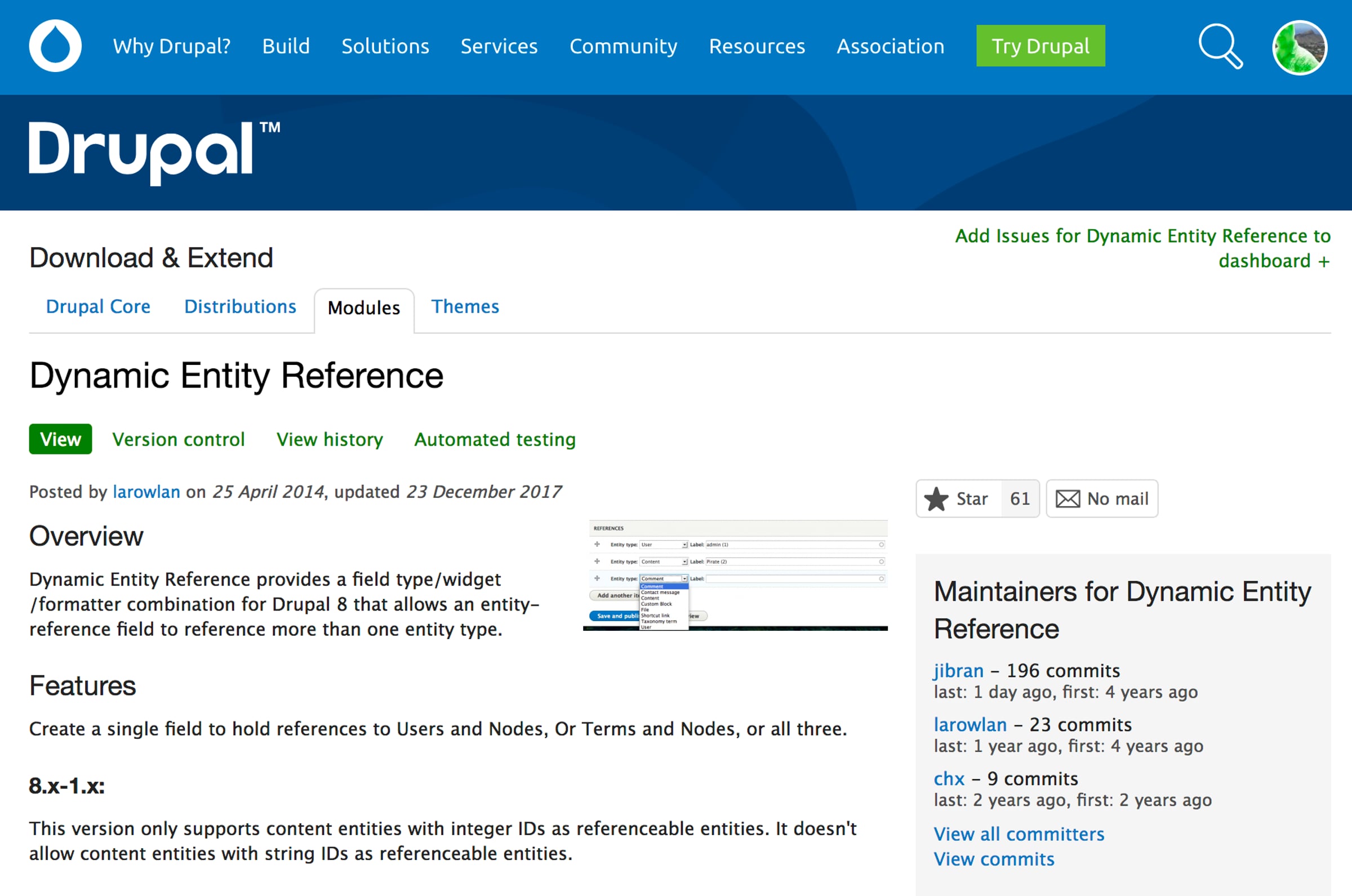
Task: Click the Dynamic Entity Reference page title
Action: coord(237,376)
